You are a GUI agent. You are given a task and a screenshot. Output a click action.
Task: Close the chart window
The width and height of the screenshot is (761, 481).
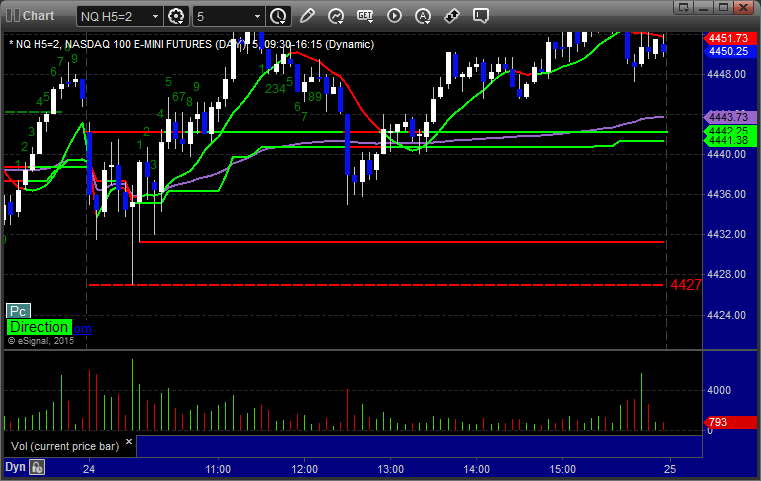744,7
